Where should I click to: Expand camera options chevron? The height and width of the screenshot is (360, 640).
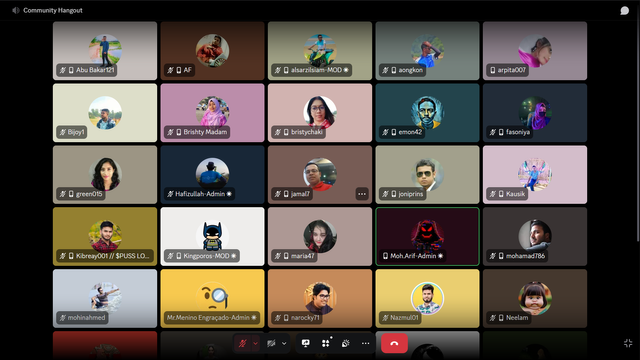[284, 343]
